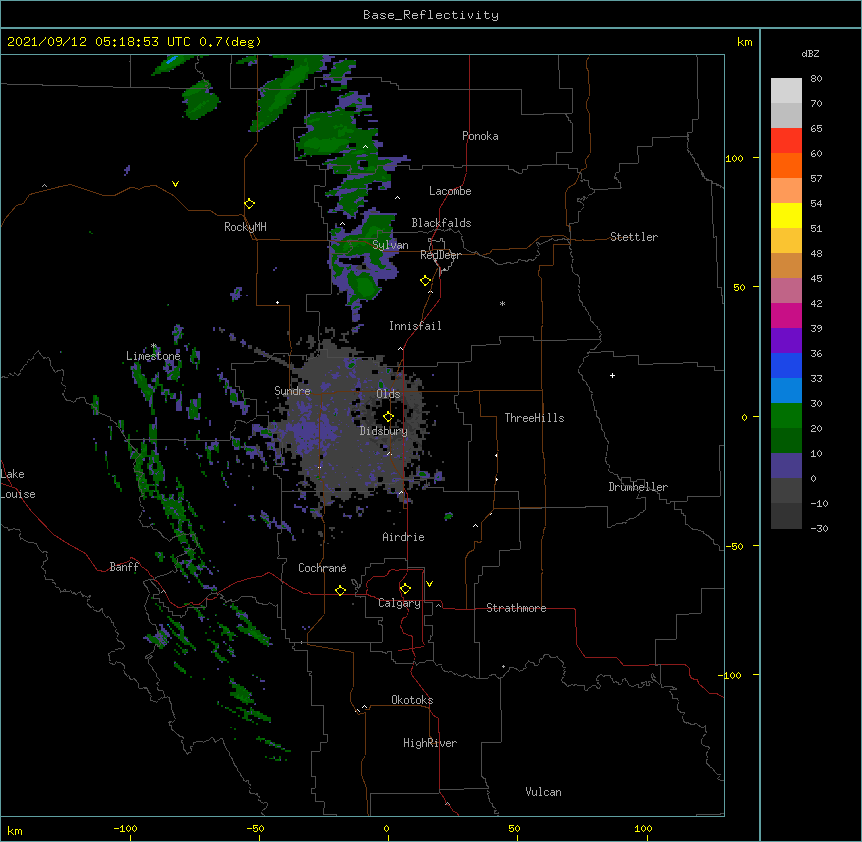Click the yellow diamond marker south of RedDeer

point(426,281)
